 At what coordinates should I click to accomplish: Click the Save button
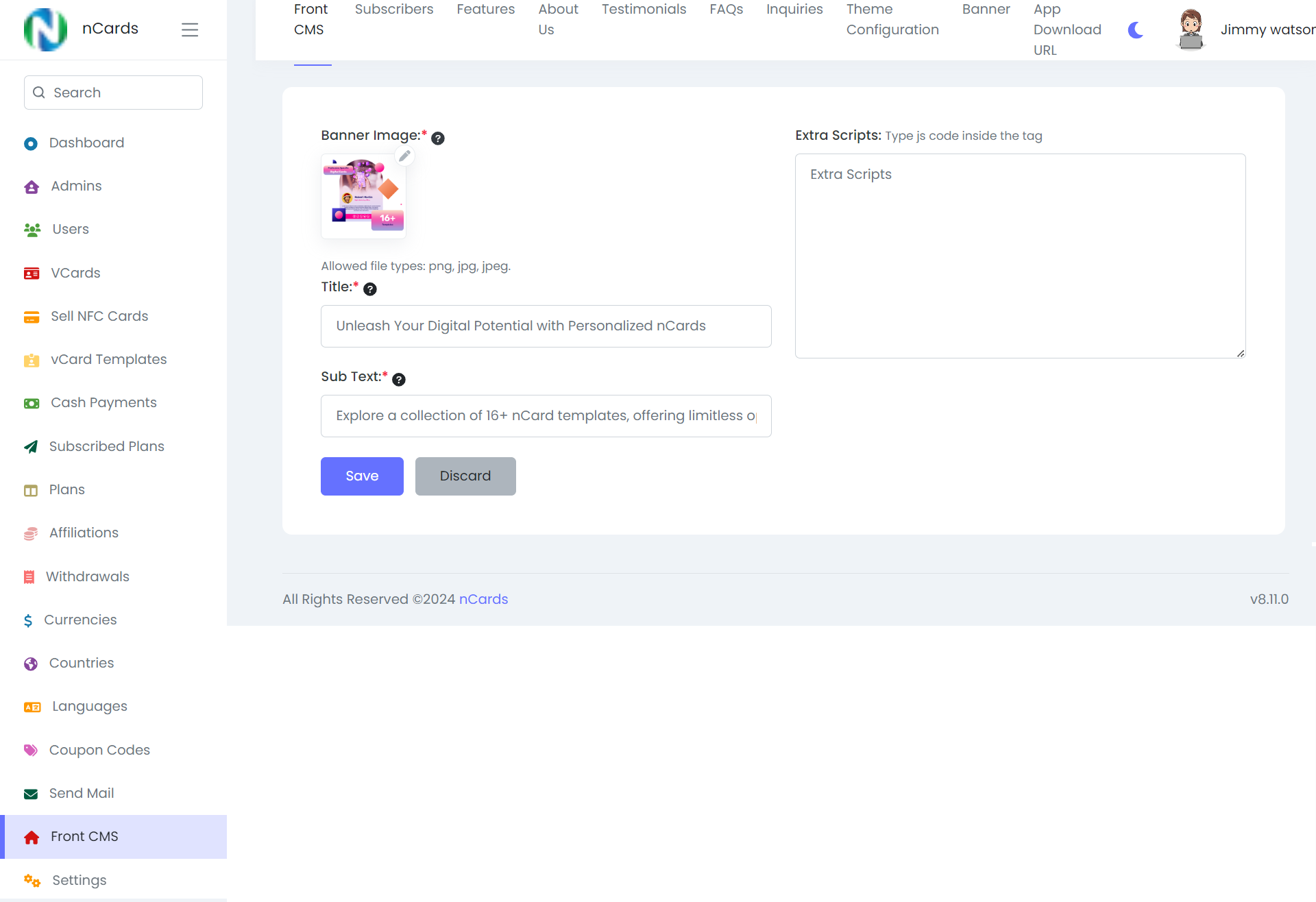[362, 476]
